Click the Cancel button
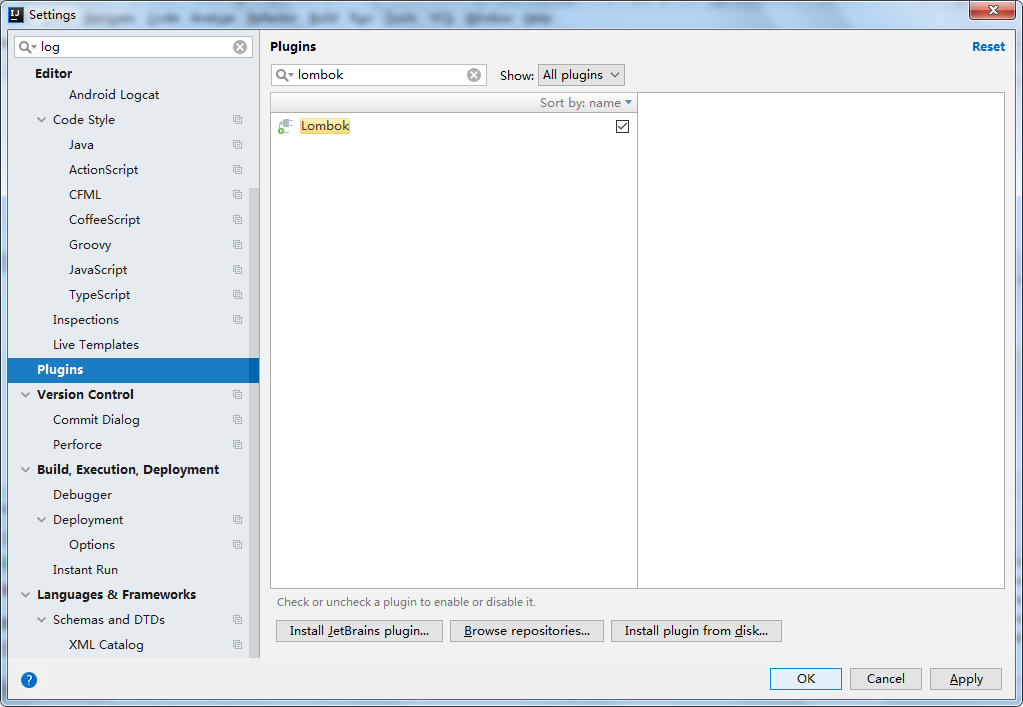The image size is (1023, 707). (885, 679)
